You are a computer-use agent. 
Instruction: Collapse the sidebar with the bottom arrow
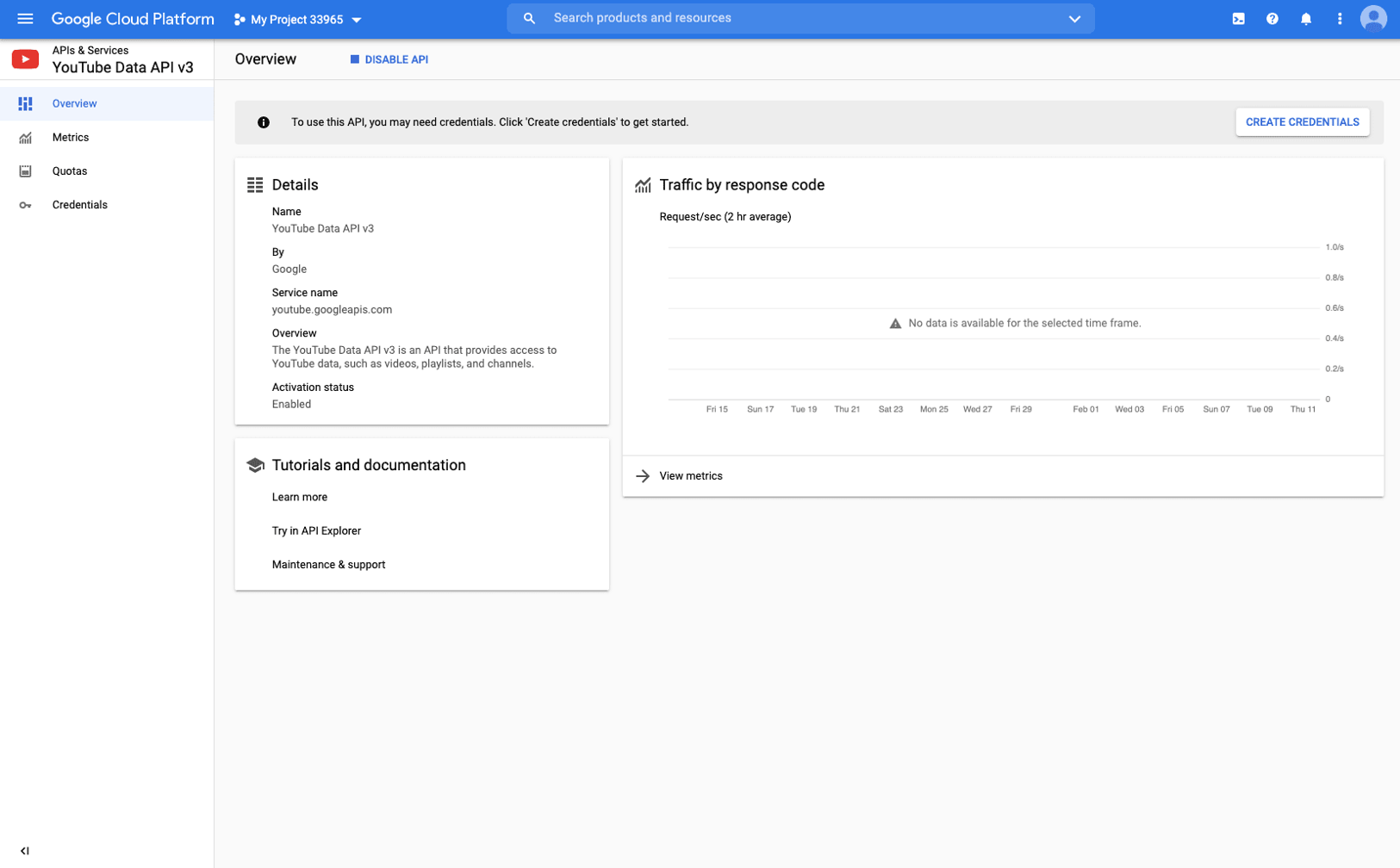pos(25,850)
